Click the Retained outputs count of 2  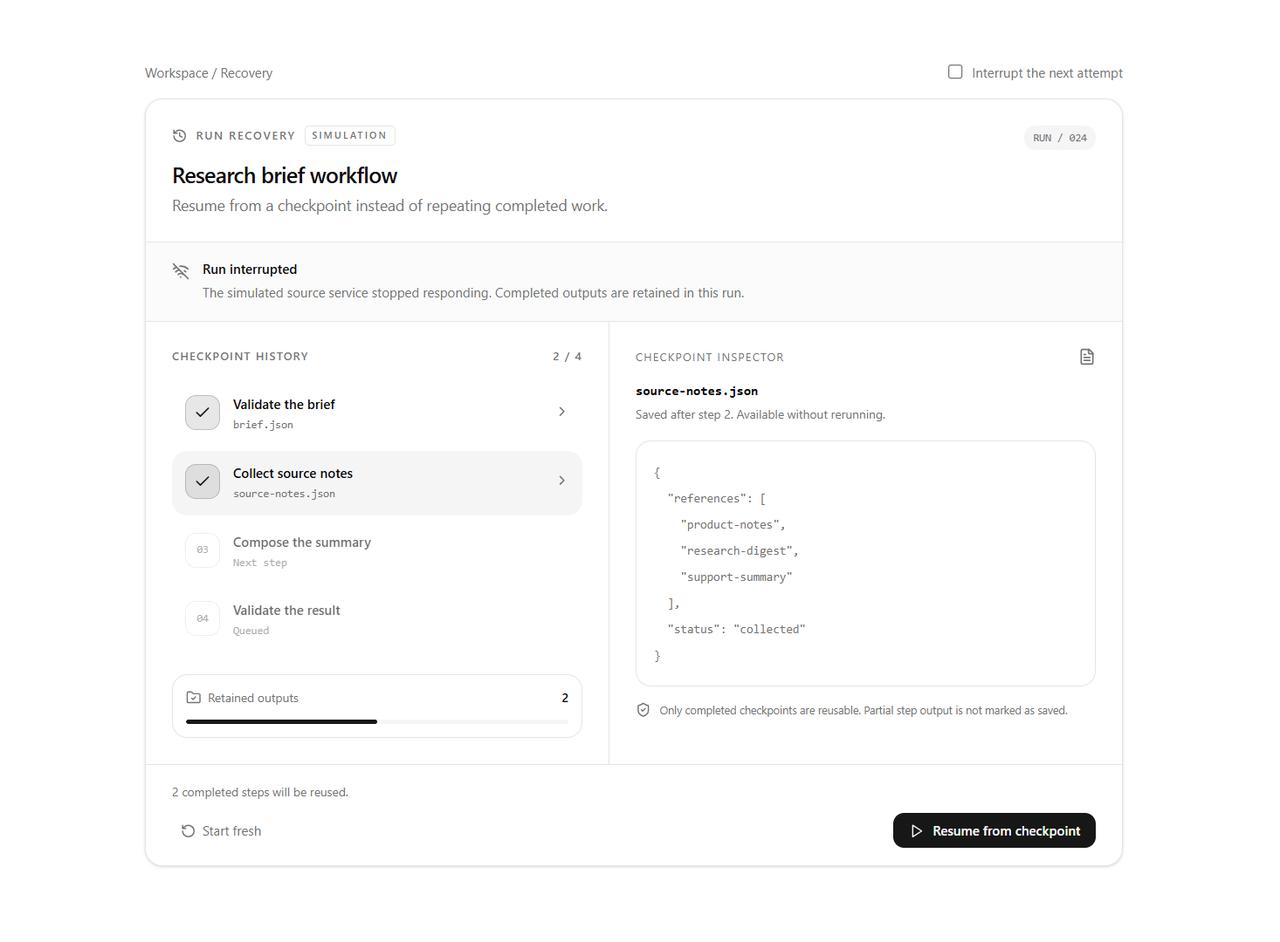coord(565,698)
